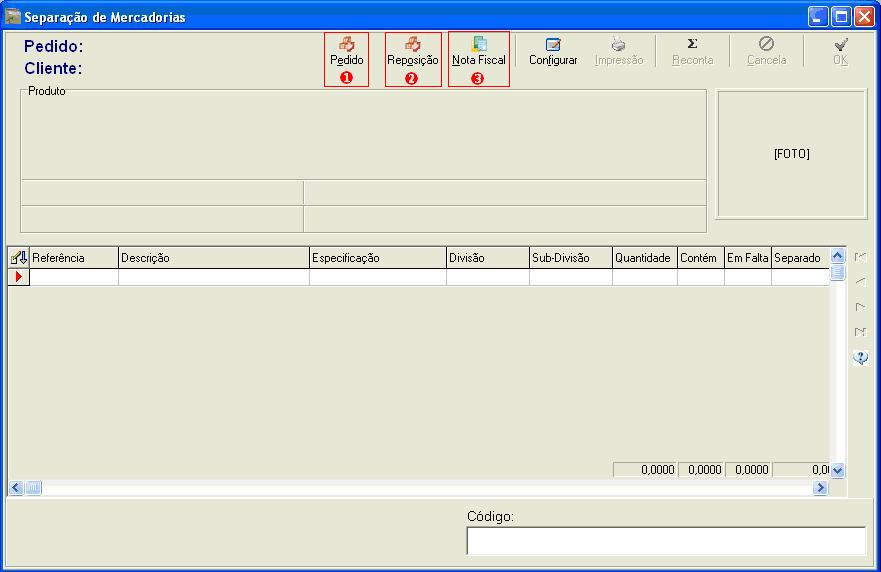881x572 pixels.
Task: Click the Reconta sigma button
Action: tap(692, 52)
